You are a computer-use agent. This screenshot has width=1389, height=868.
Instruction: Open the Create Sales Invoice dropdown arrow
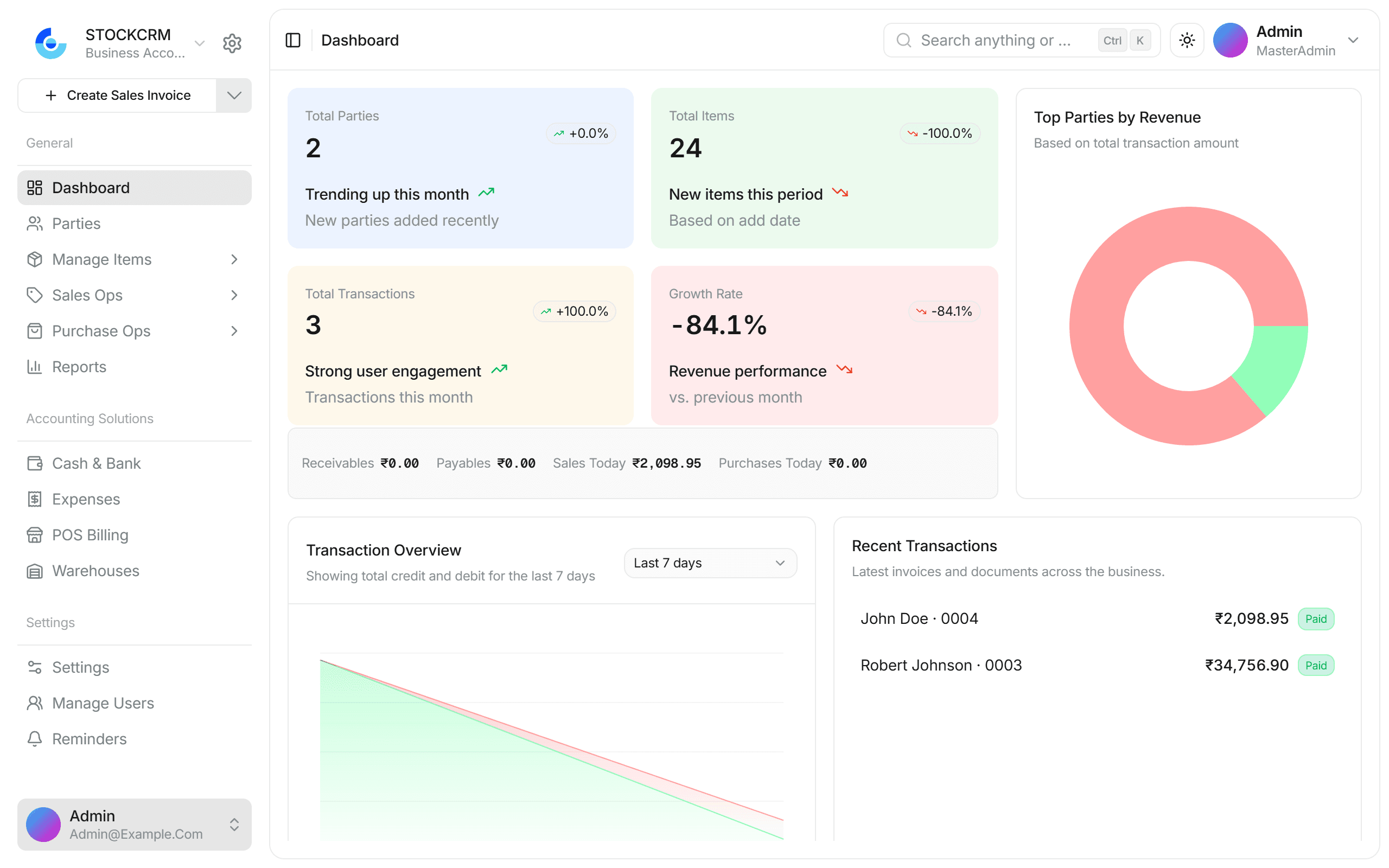click(x=234, y=95)
